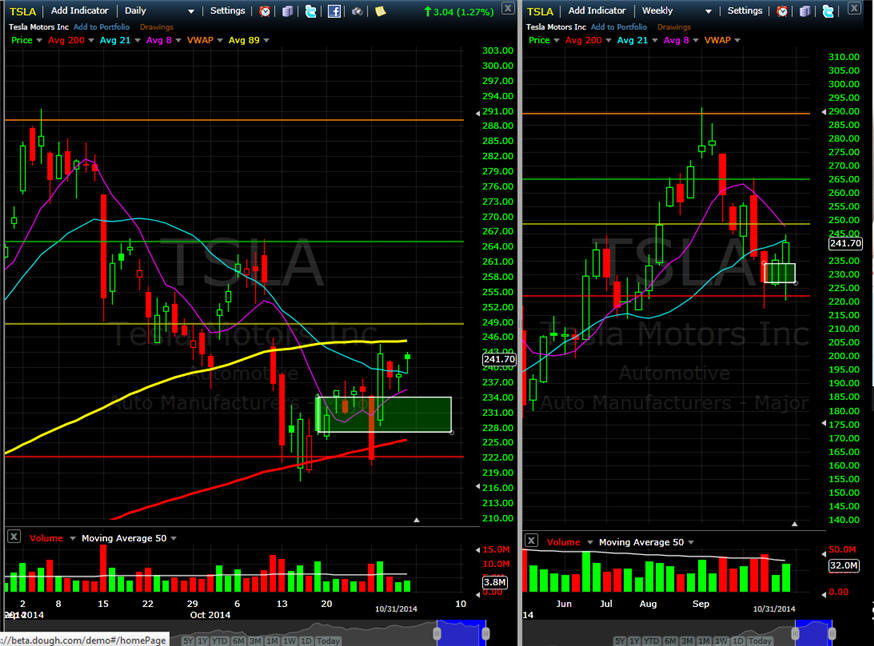The image size is (874, 646).
Task: Select the YTD range in Daily chart
Action: tap(220, 640)
